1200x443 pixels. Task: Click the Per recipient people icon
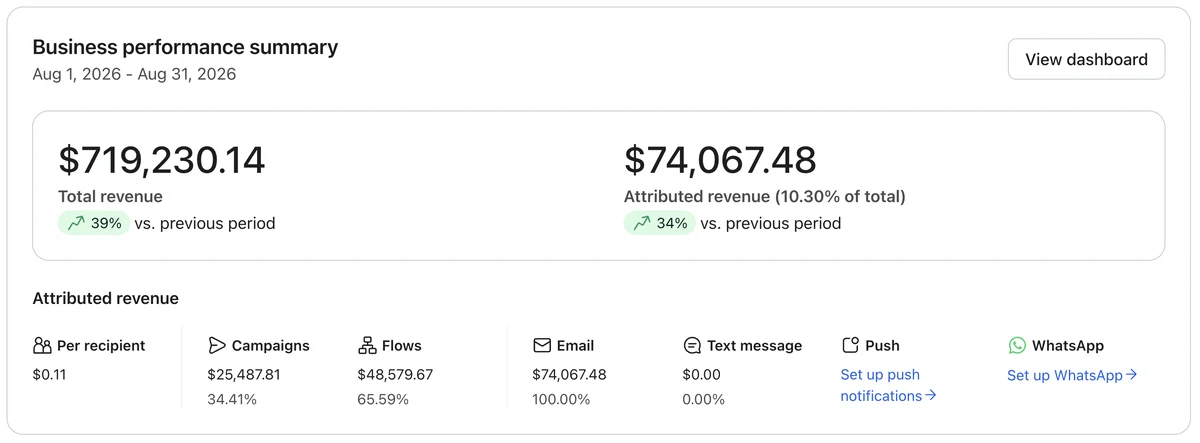(42, 345)
